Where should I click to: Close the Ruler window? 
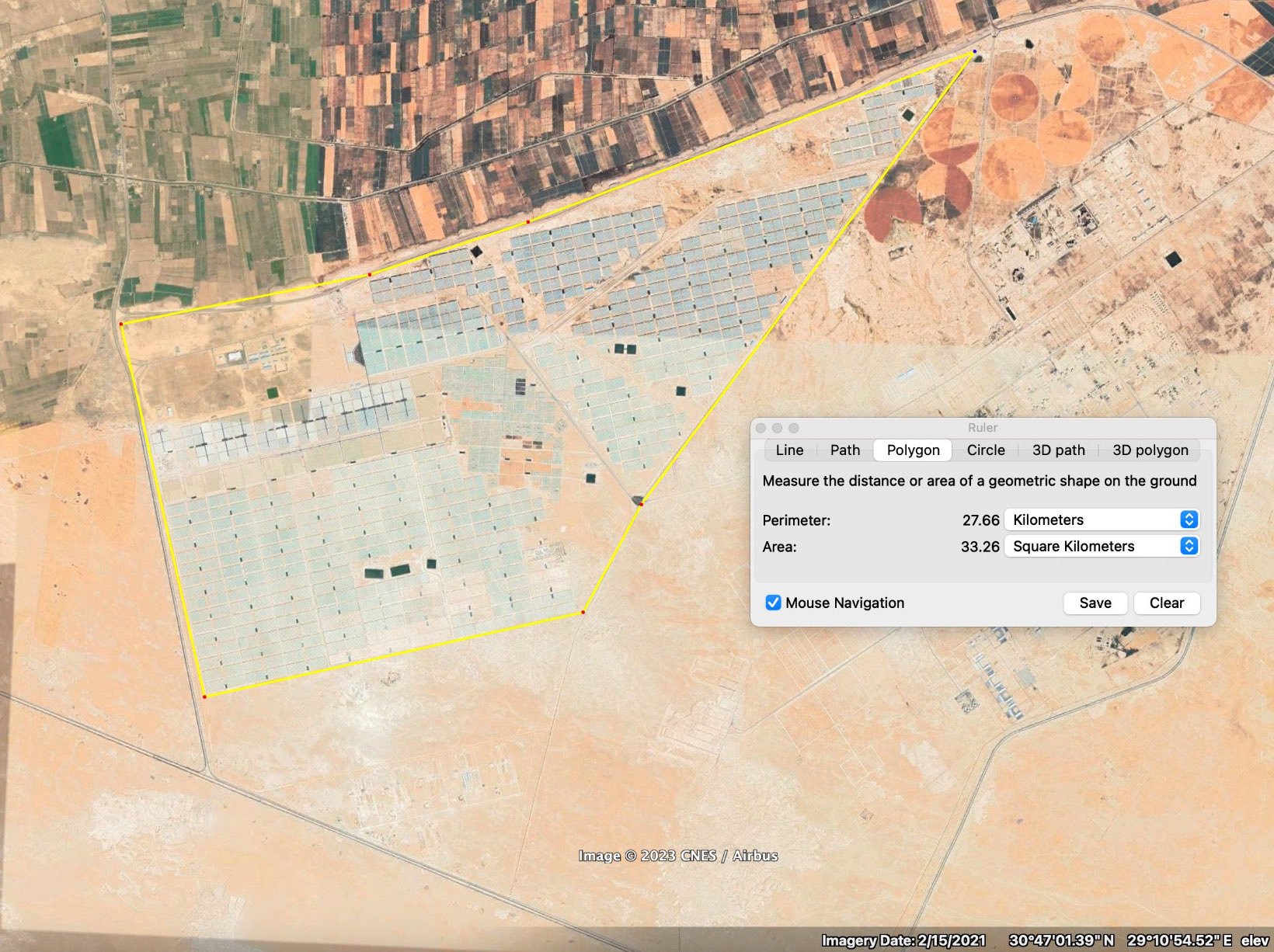761,428
